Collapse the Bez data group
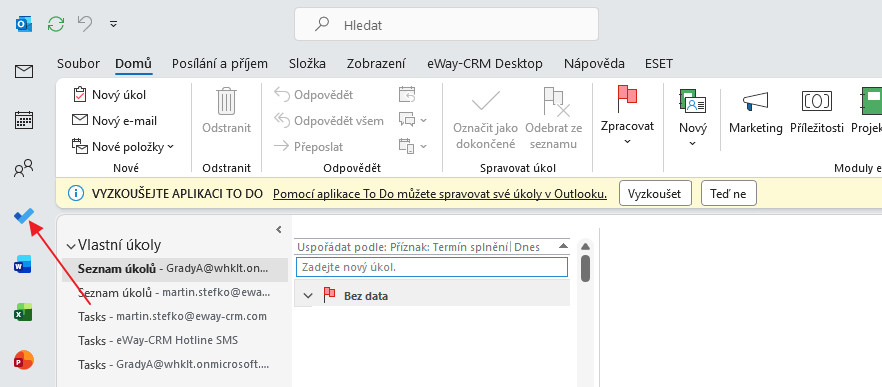The width and height of the screenshot is (882, 387). coord(308,296)
